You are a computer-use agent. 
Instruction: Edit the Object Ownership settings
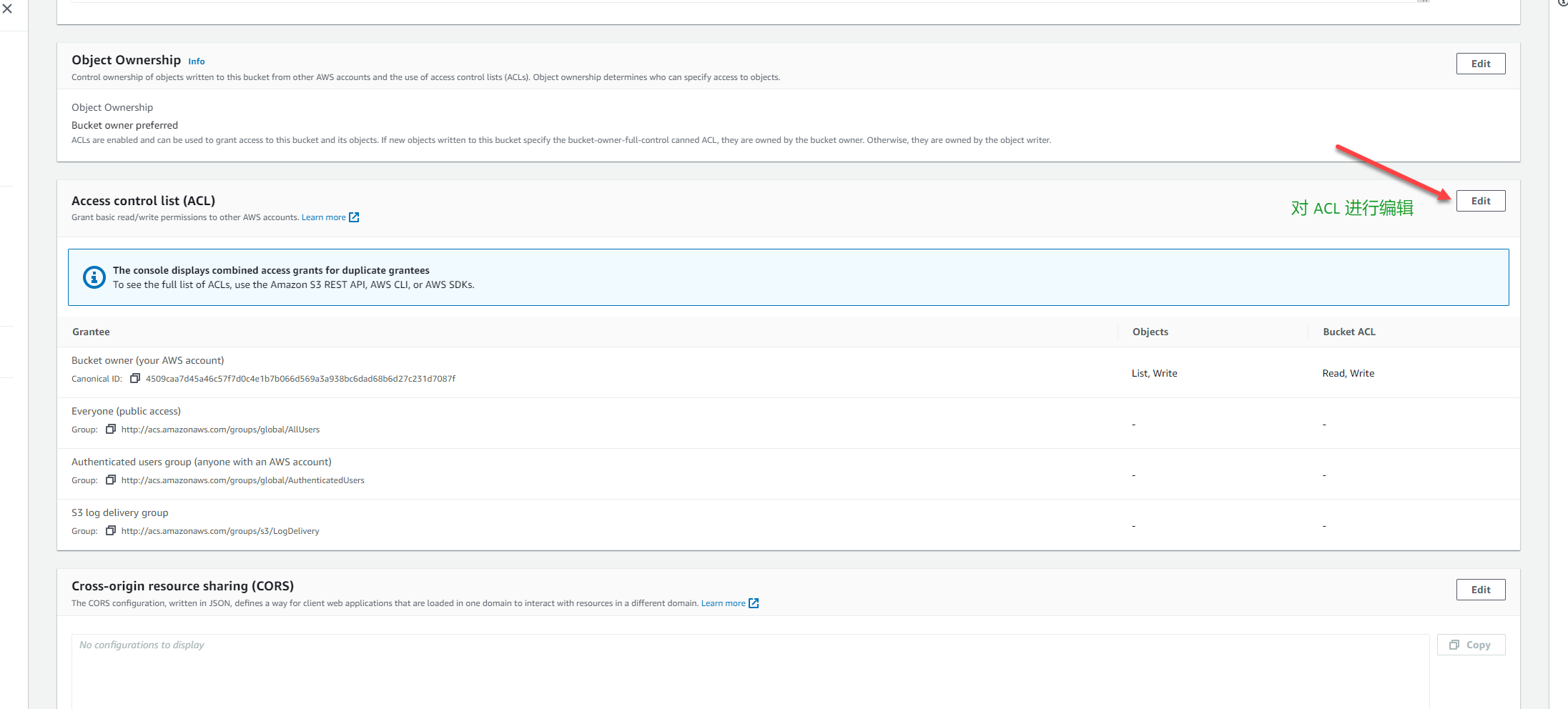1481,64
